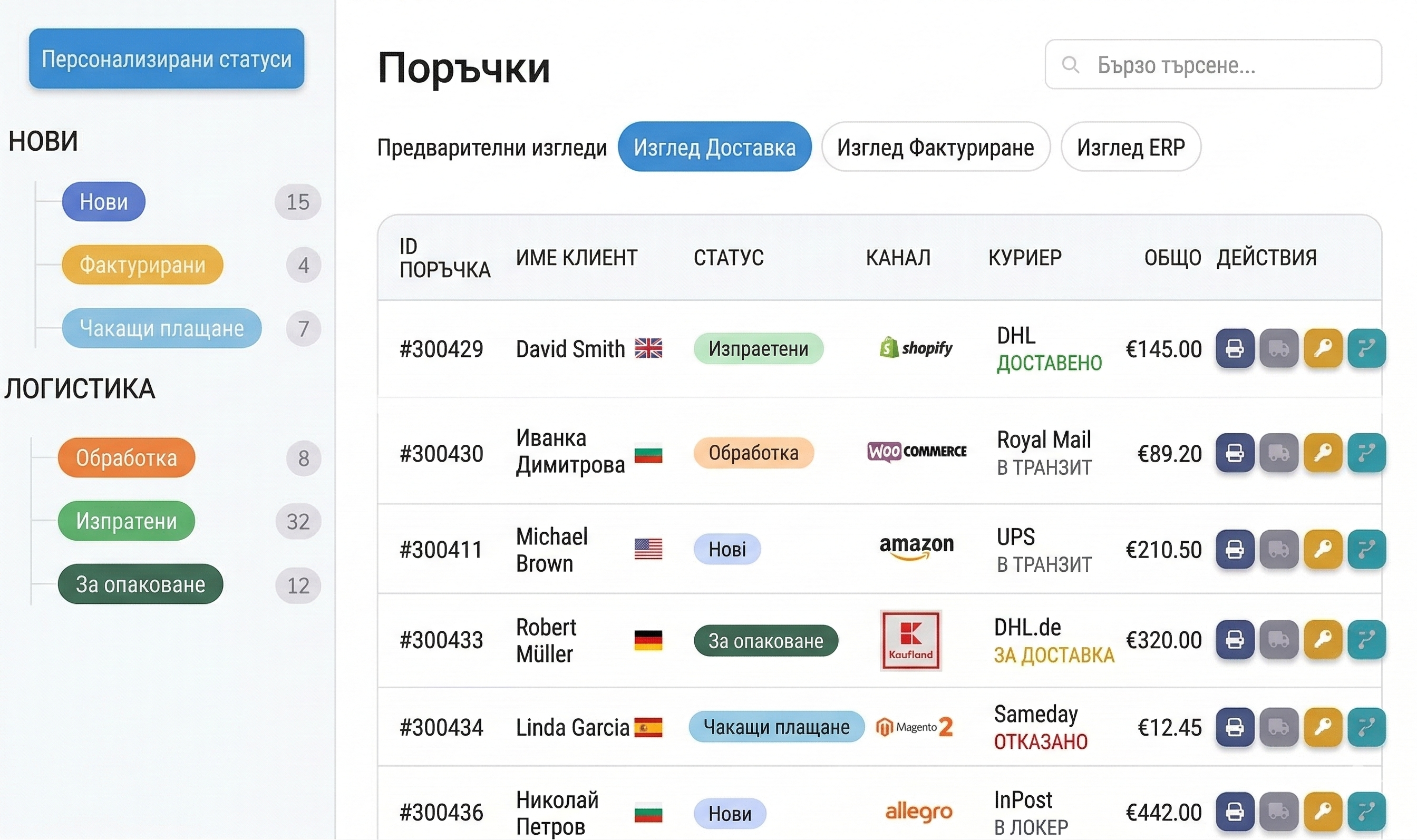Image resolution: width=1417 pixels, height=840 pixels.
Task: Click the Kaufland channel icon on order #300433
Action: 910,640
